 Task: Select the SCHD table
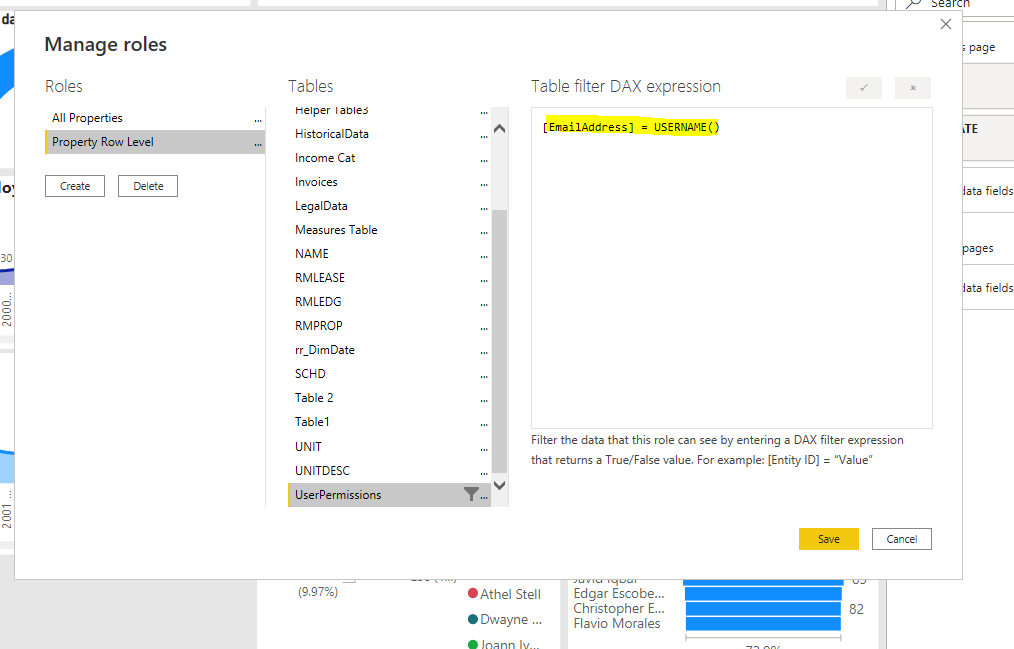pos(389,374)
